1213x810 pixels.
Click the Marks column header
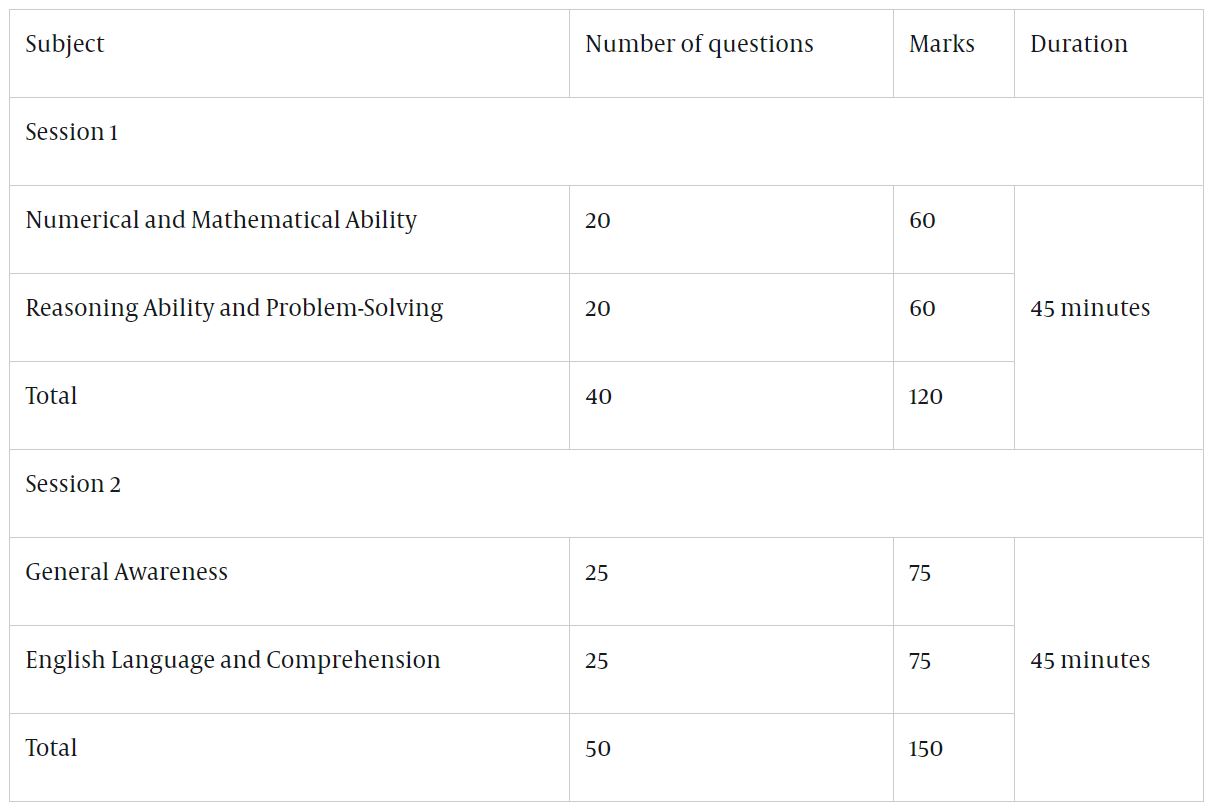point(941,44)
